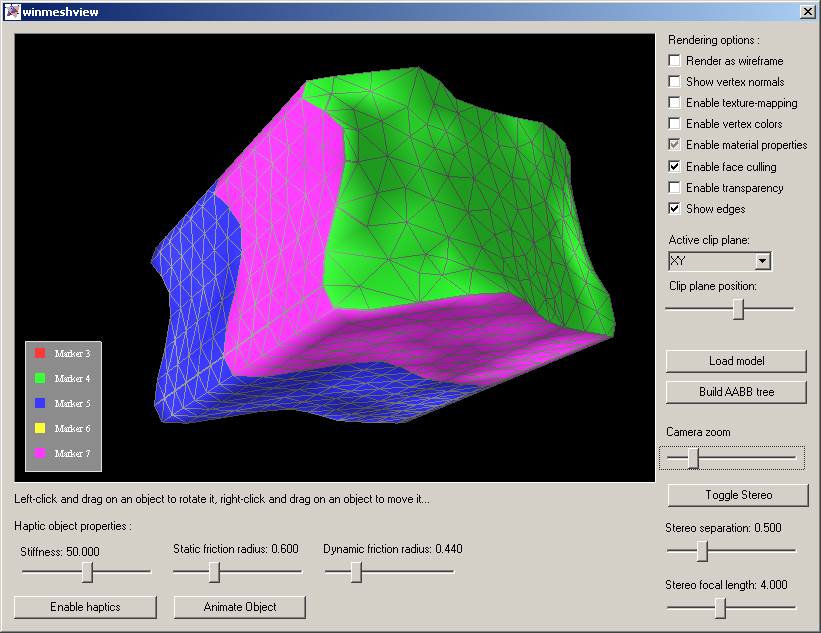Uncheck Enable face culling

[x=675, y=167]
